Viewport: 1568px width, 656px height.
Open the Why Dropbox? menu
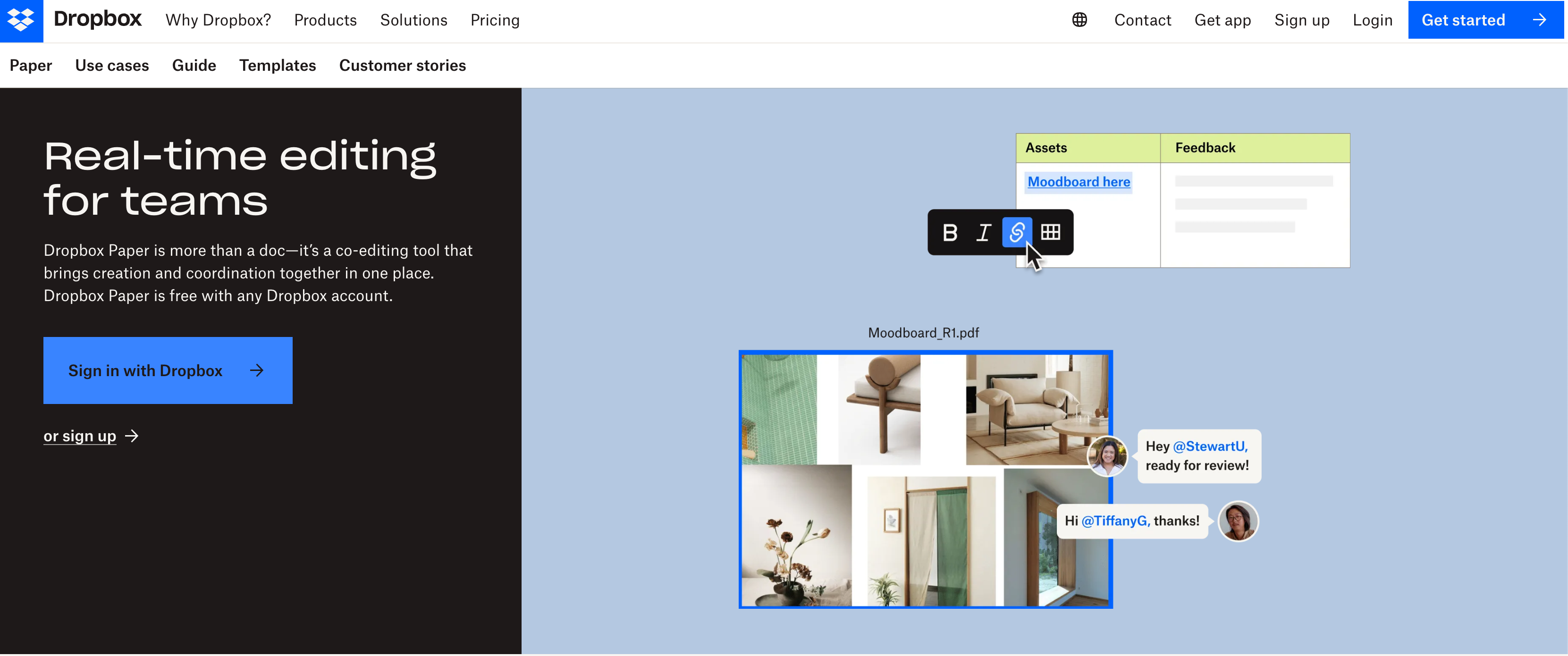pyautogui.click(x=219, y=20)
